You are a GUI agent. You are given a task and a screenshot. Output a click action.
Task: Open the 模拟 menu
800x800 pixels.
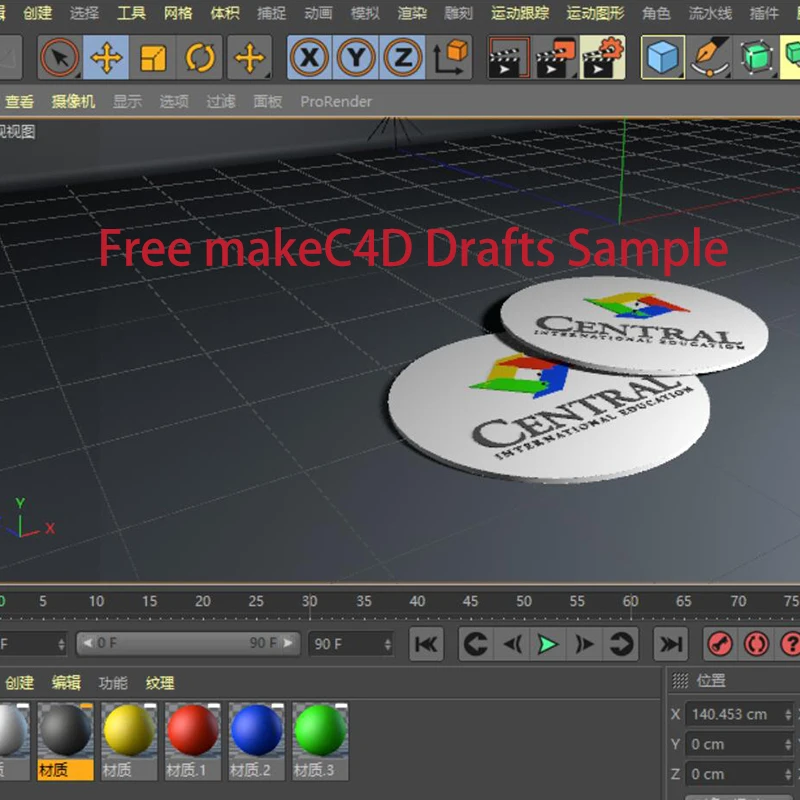[x=365, y=13]
